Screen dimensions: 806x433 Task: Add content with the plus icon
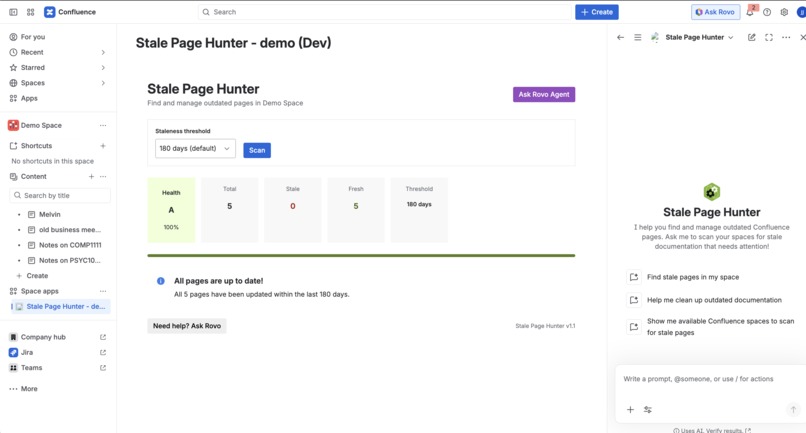coord(91,176)
